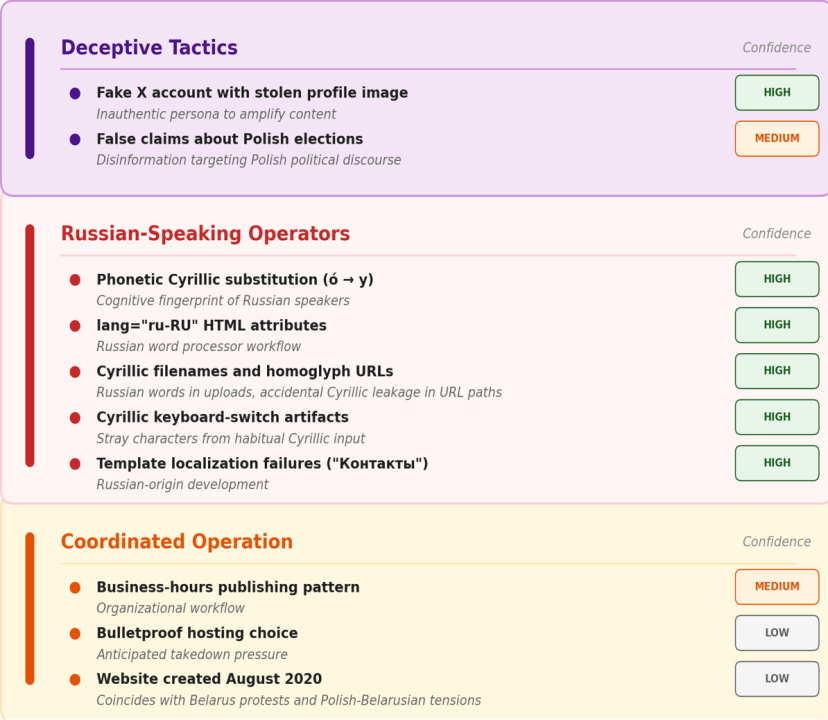Click MEDIUM badge for False claims about elections

[x=776, y=139]
